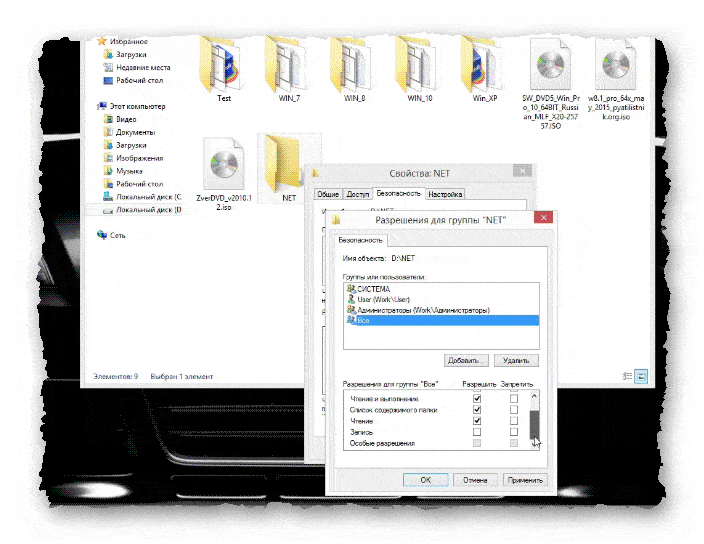Select Локальный диск (C drive

pos(148,197)
